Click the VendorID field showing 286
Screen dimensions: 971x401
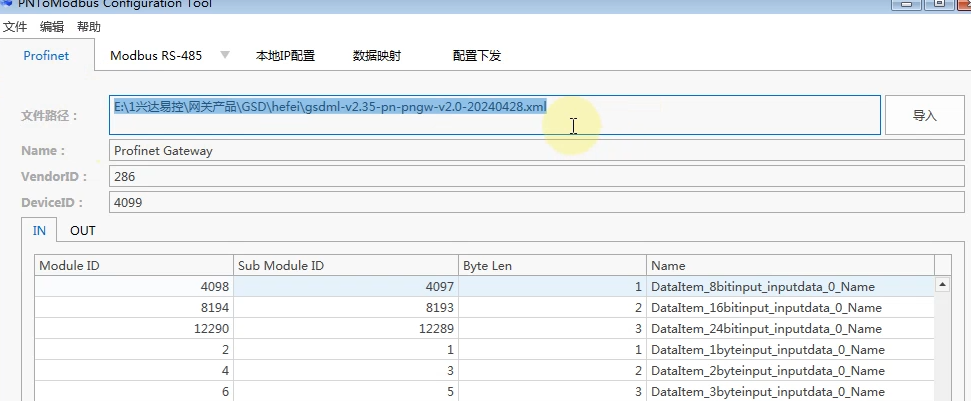click(536, 177)
